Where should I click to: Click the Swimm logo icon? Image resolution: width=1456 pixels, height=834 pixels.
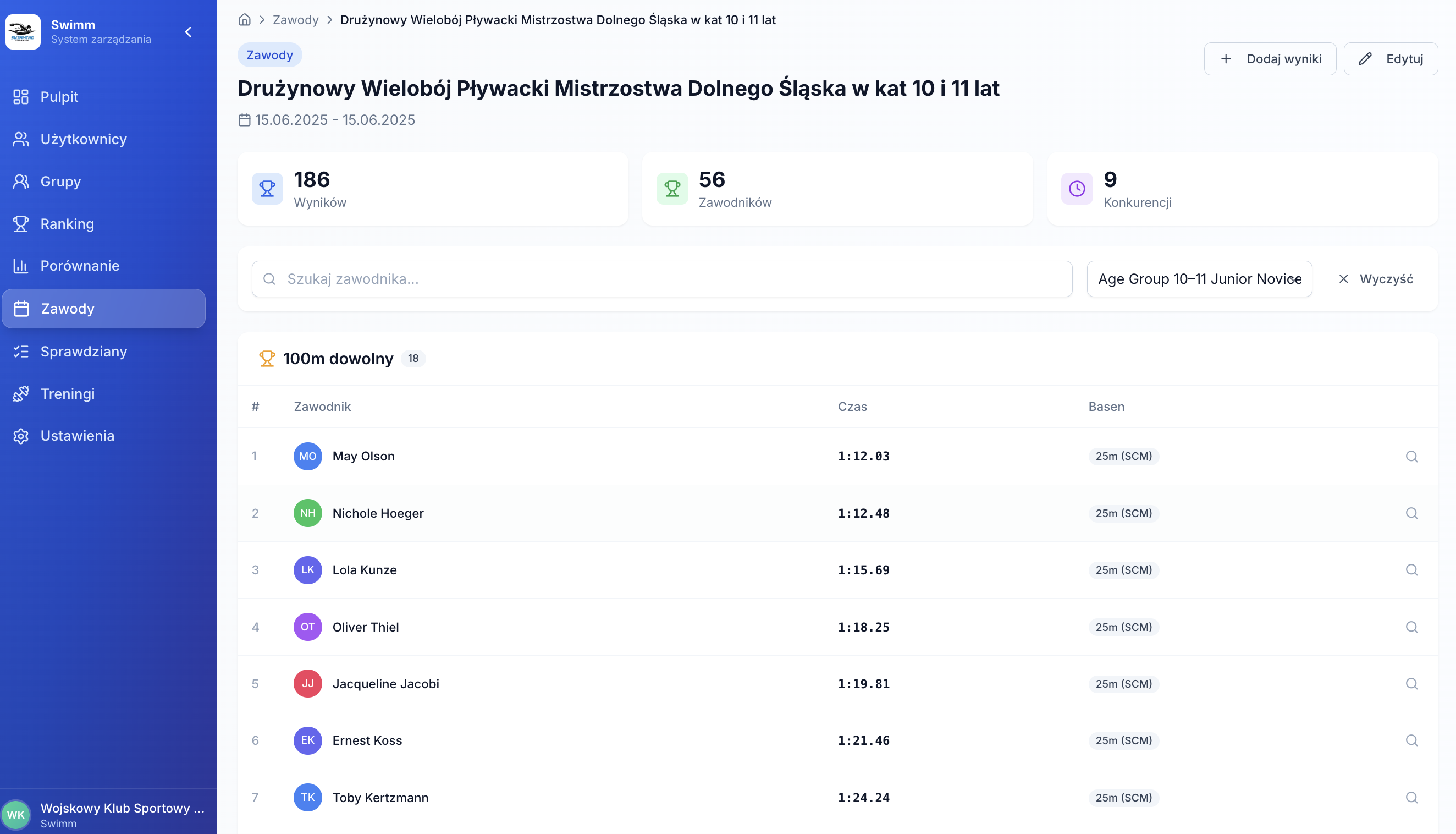coord(23,32)
